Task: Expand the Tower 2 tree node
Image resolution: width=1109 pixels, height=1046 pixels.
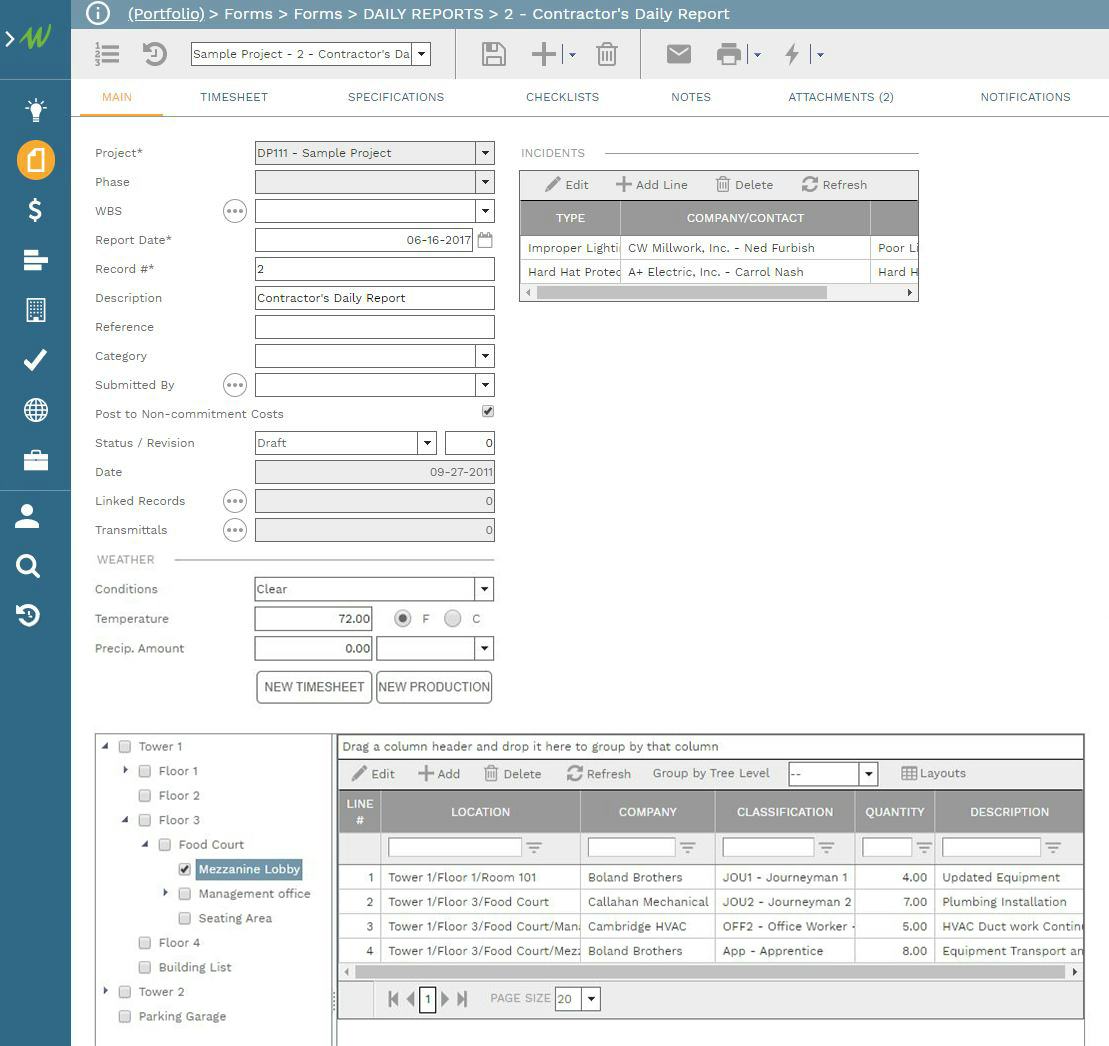Action: coord(106,991)
